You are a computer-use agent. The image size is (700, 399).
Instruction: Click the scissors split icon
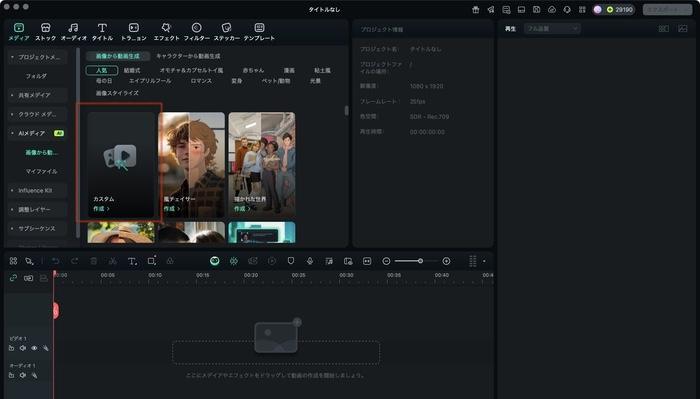113,261
